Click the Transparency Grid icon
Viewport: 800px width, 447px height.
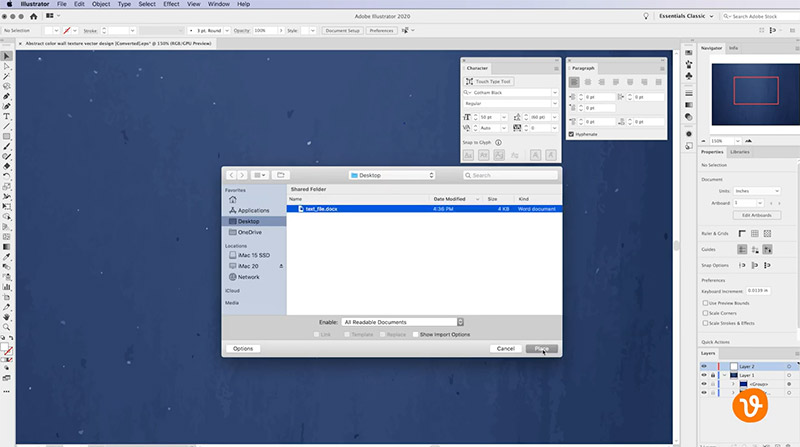tap(767, 234)
